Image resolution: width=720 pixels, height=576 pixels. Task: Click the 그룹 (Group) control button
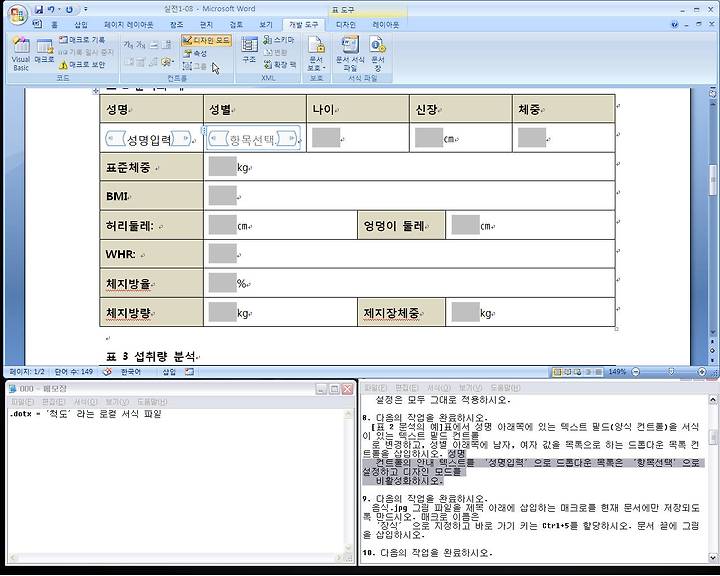pos(195,66)
